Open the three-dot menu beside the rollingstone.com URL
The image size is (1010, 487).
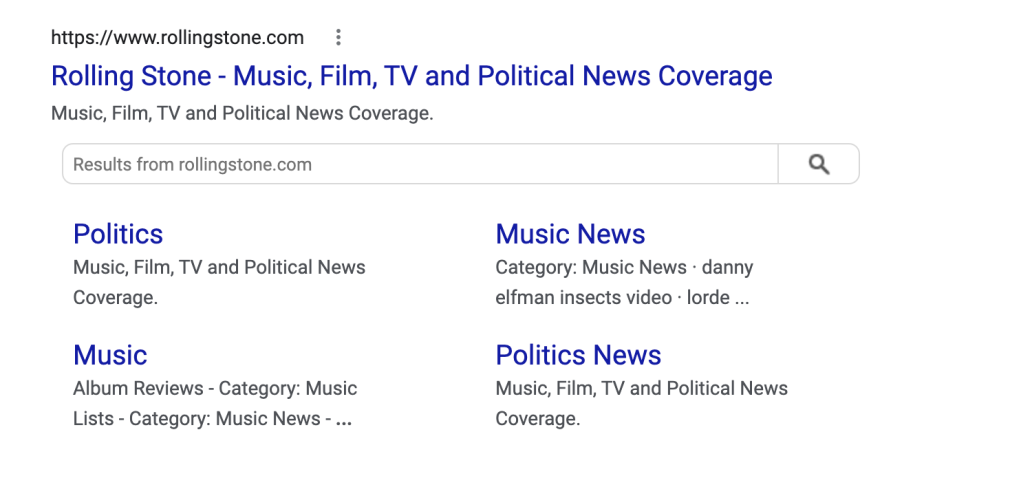338,38
